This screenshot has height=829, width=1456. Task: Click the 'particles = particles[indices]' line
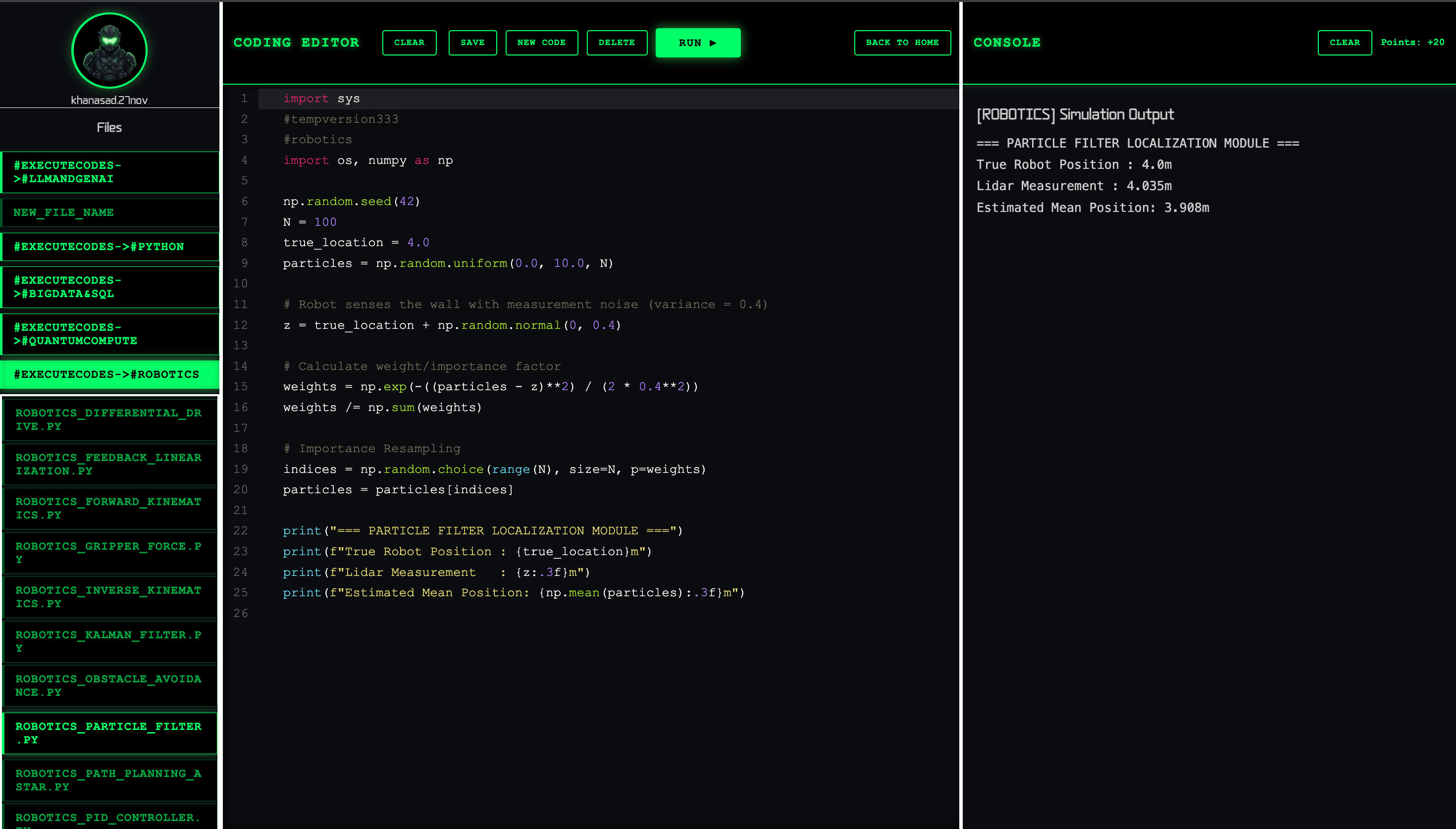(x=398, y=490)
